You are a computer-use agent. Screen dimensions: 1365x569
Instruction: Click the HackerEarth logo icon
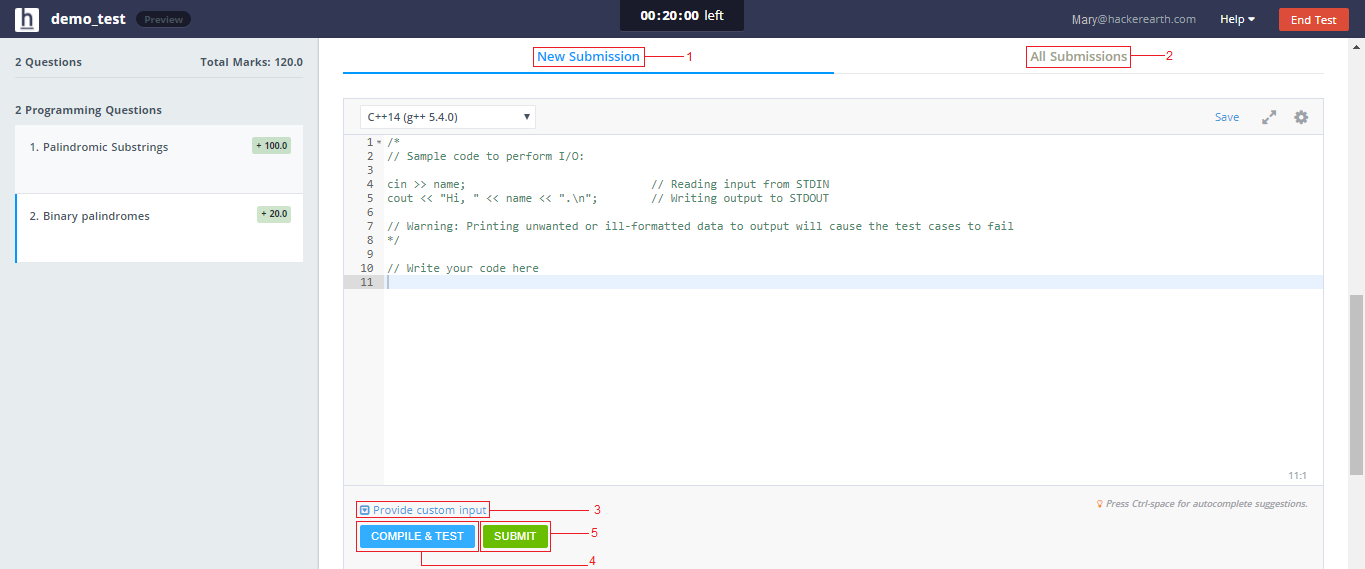click(27, 19)
